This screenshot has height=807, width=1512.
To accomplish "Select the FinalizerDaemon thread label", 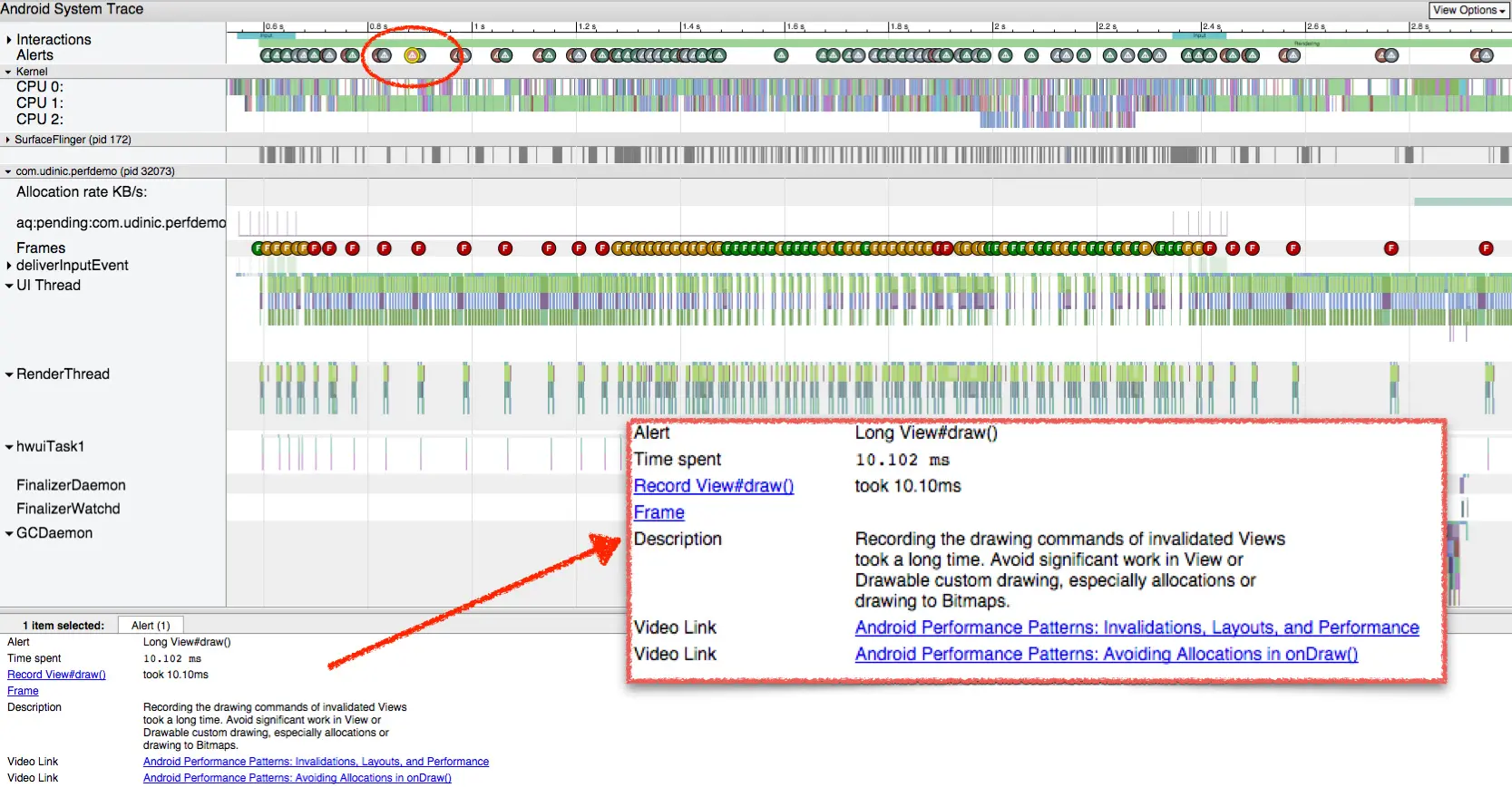I will tap(71, 486).
